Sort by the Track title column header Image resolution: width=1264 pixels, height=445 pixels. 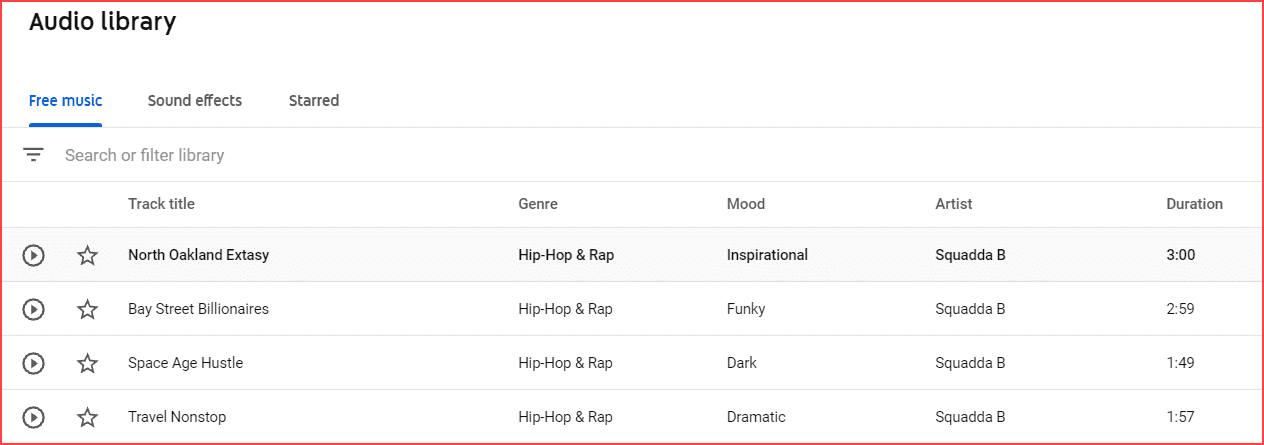coord(161,204)
